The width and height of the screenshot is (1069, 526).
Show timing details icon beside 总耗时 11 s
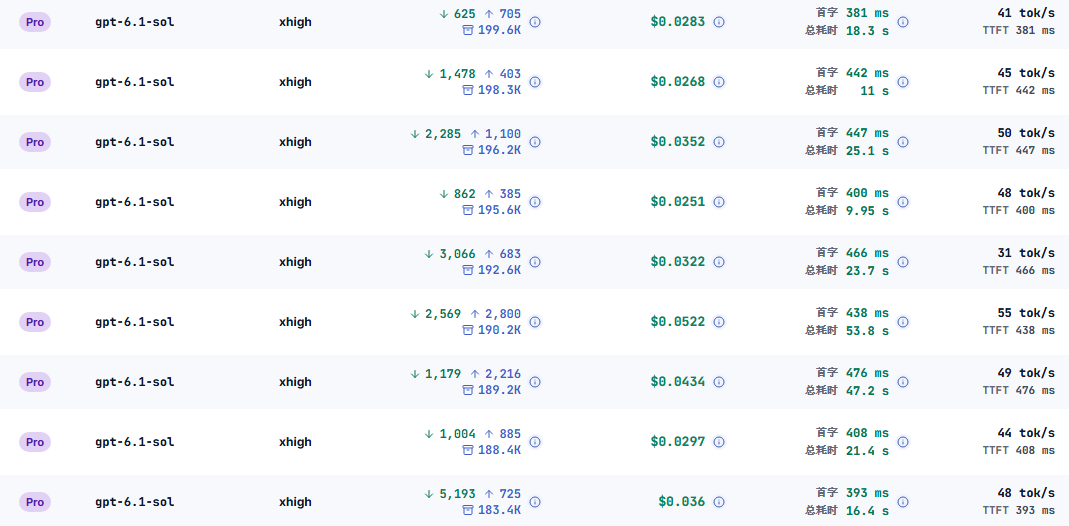(x=903, y=82)
